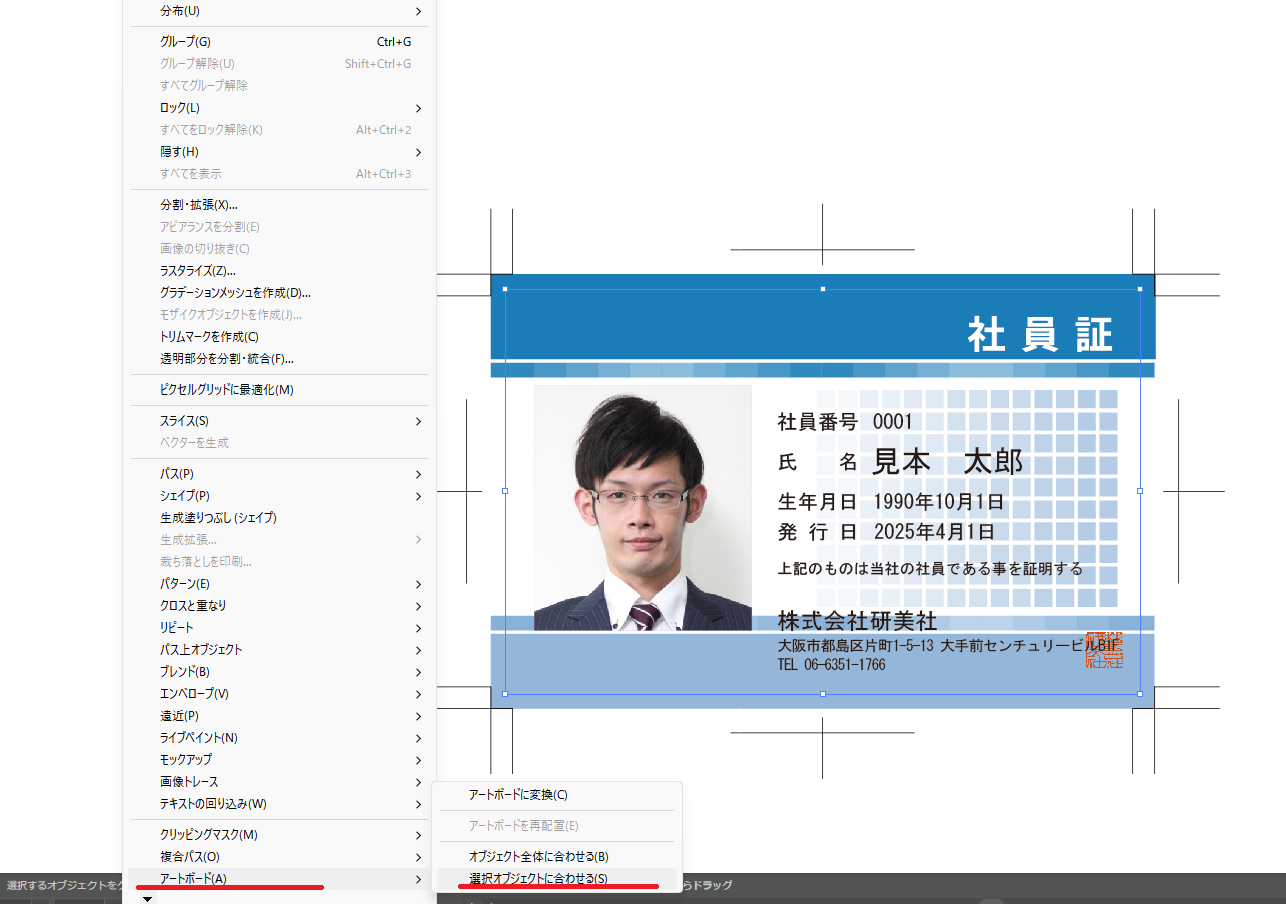Open the アートボード(A) submenu entry
This screenshot has width=1286, height=904.
tap(193, 878)
